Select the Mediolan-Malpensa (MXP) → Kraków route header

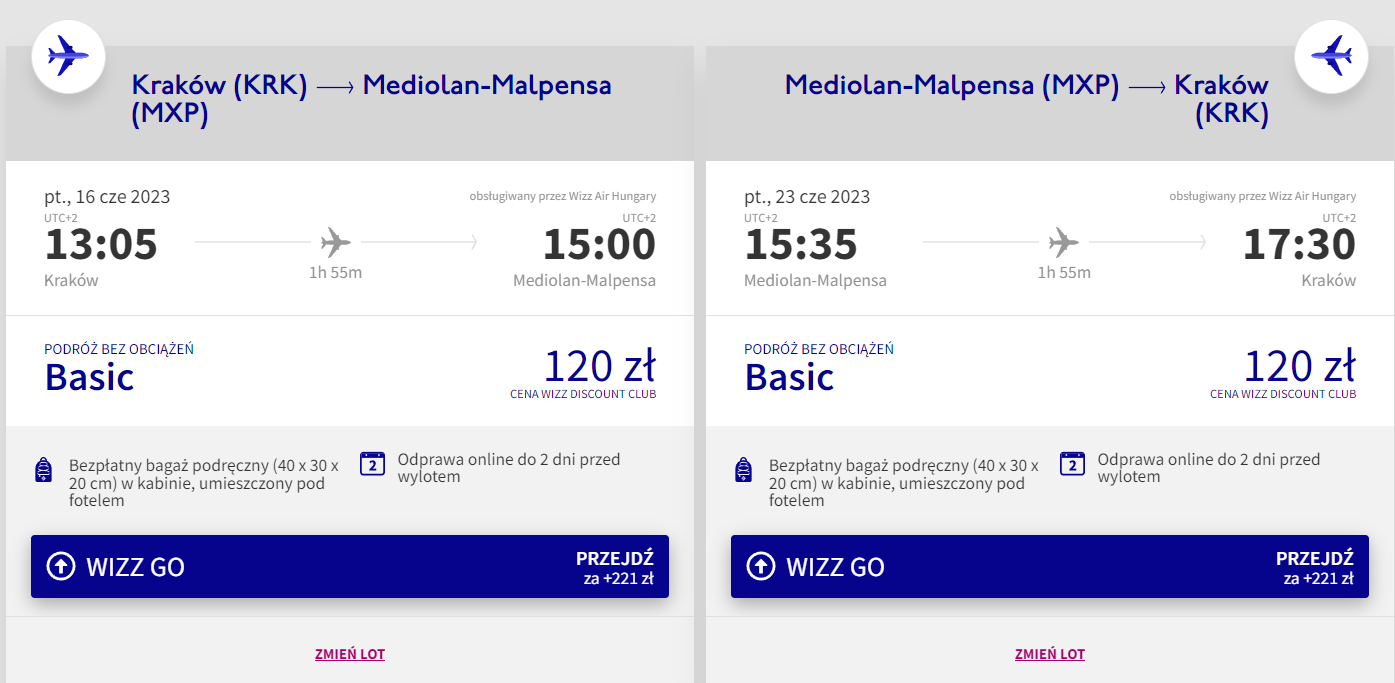(x=1026, y=99)
